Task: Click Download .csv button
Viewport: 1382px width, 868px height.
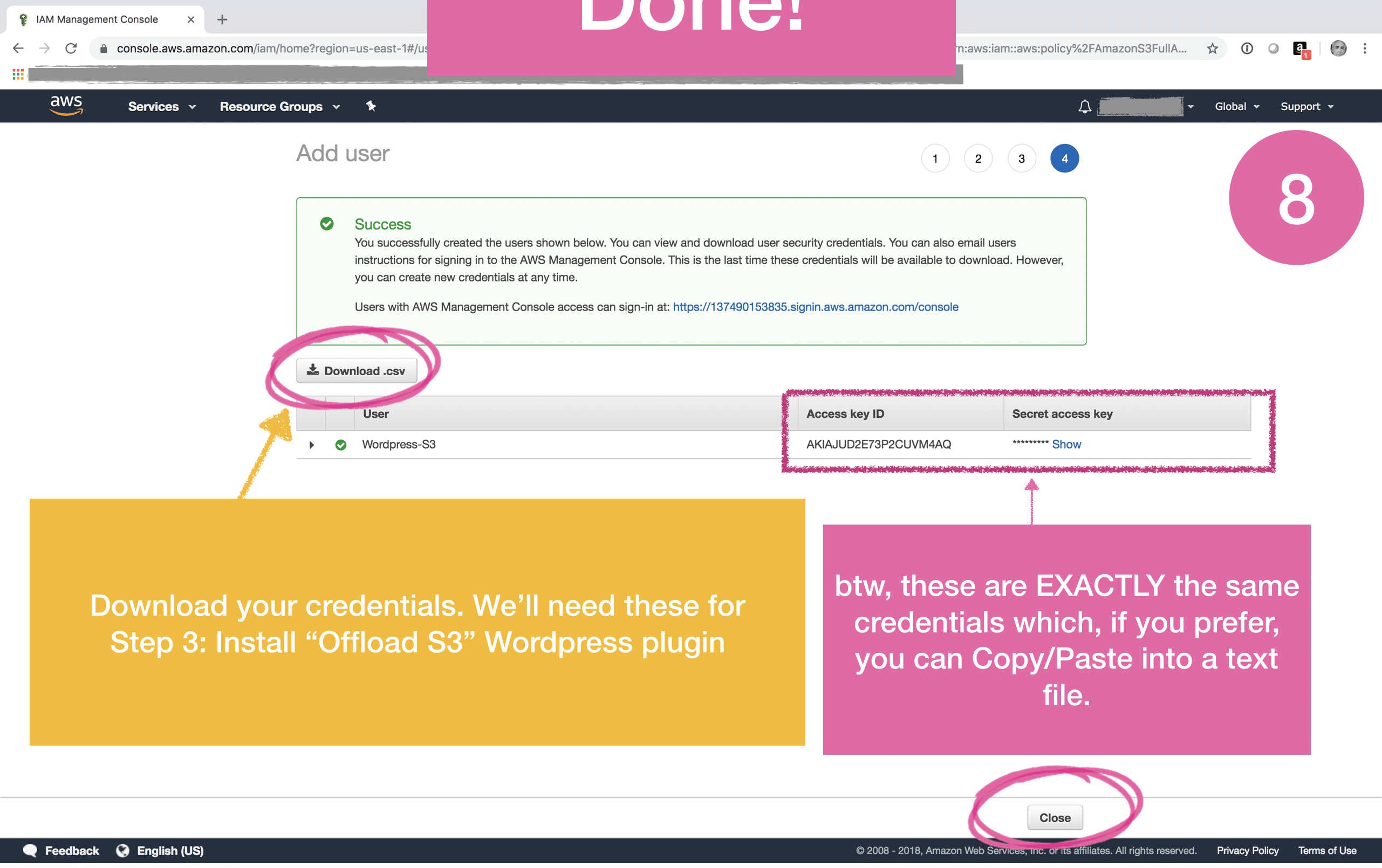Action: coord(357,370)
